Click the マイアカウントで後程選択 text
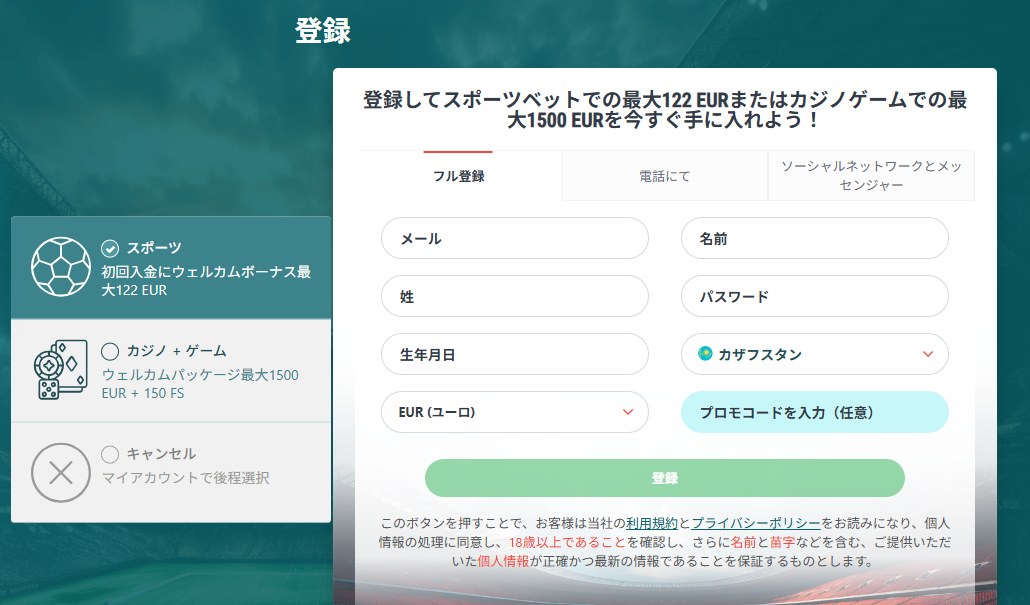The width and height of the screenshot is (1030, 605). (185, 478)
